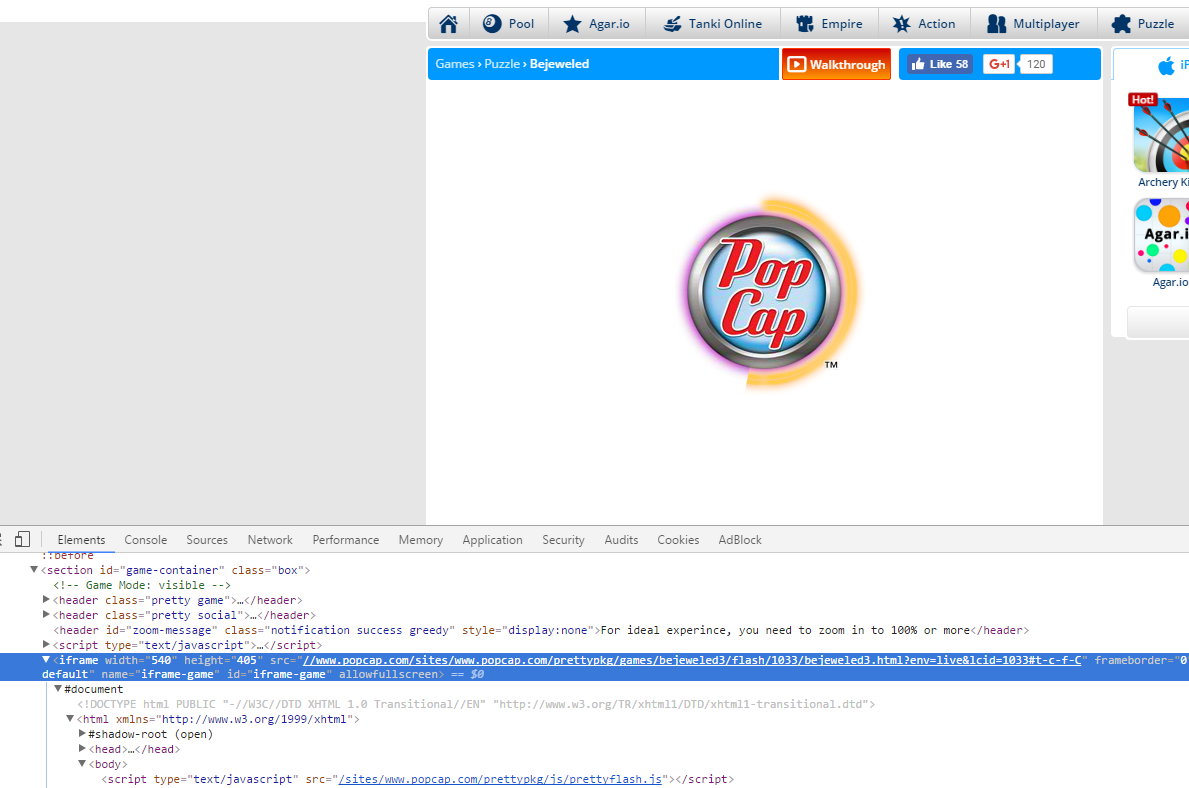Click the Puzzle breadcrumb link
This screenshot has width=1189, height=788.
(x=502, y=64)
